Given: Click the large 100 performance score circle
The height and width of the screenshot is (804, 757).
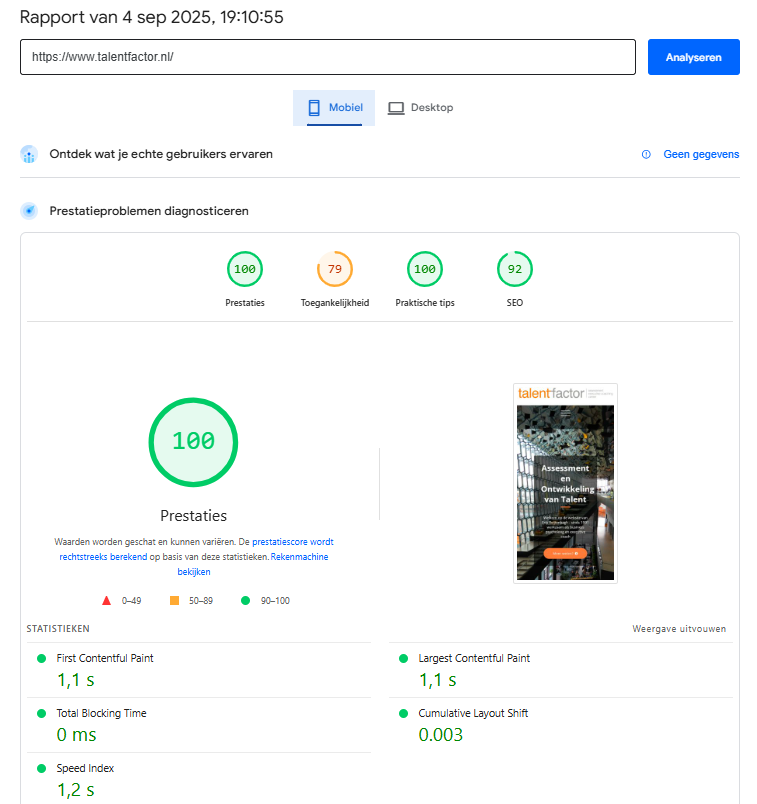Looking at the screenshot, I should (x=194, y=442).
